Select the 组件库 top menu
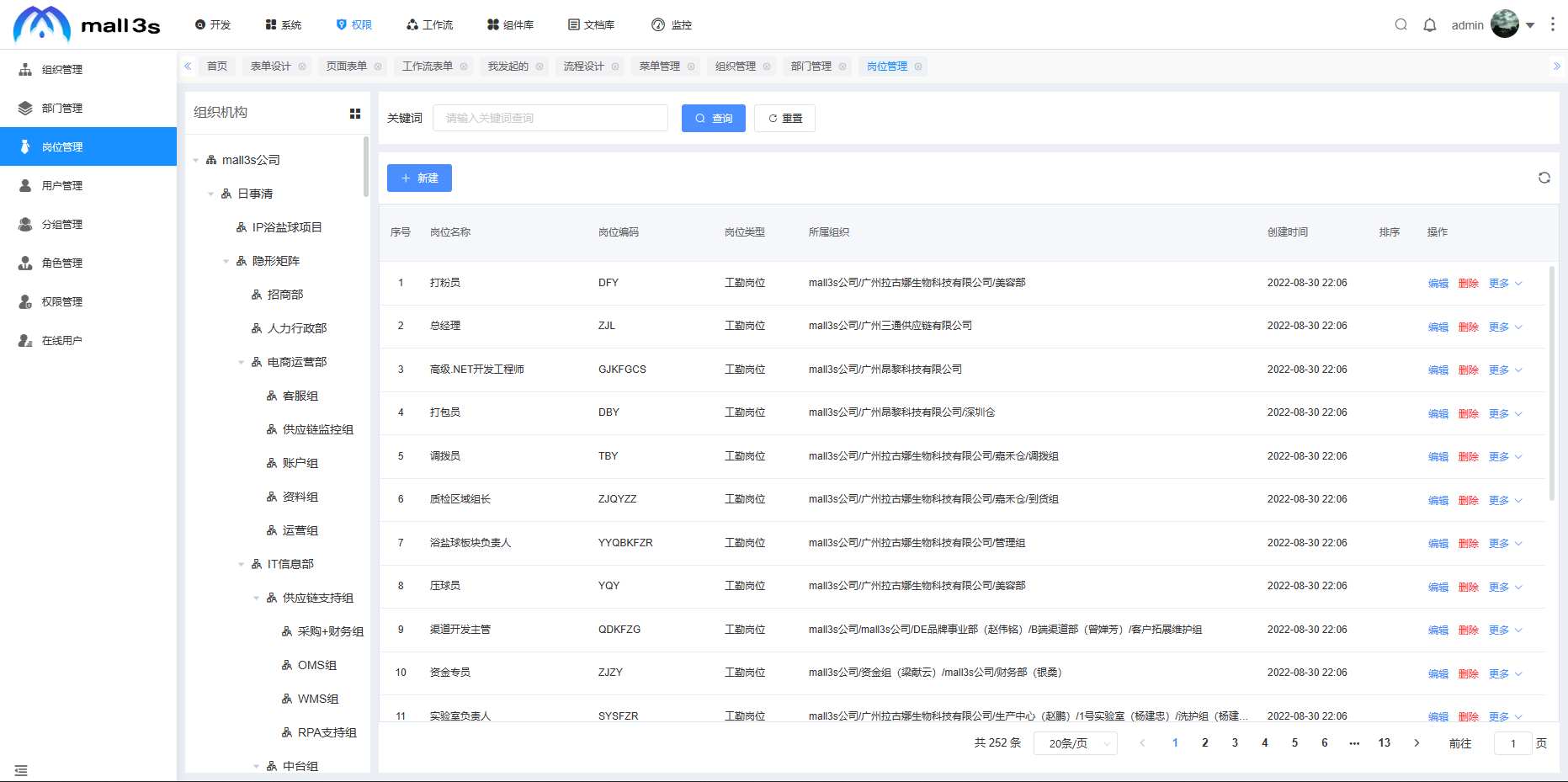The height and width of the screenshot is (782, 1568). 510,24
